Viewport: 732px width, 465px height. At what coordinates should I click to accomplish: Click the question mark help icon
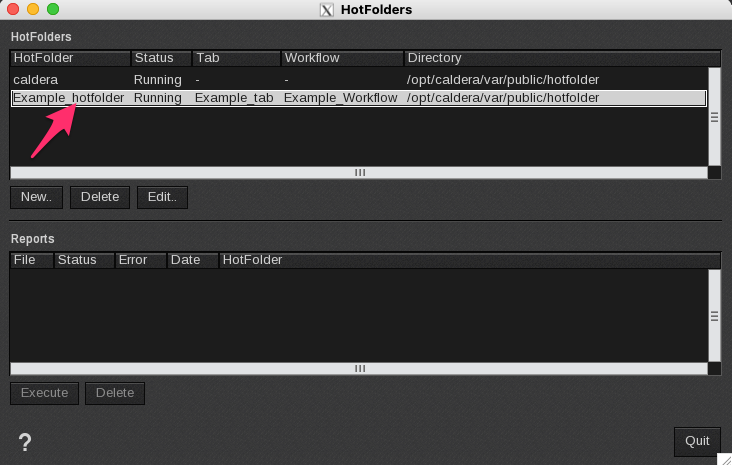[x=25, y=442]
